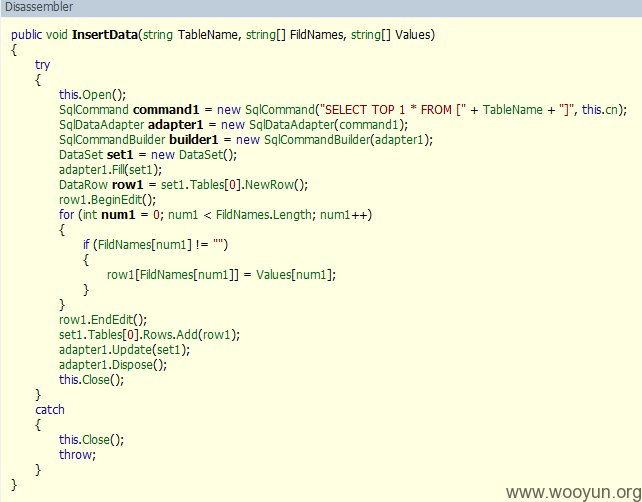Follow the Rows property in set1.Tables[0].Rows.Add
This screenshot has width=642, height=502.
click(x=158, y=335)
